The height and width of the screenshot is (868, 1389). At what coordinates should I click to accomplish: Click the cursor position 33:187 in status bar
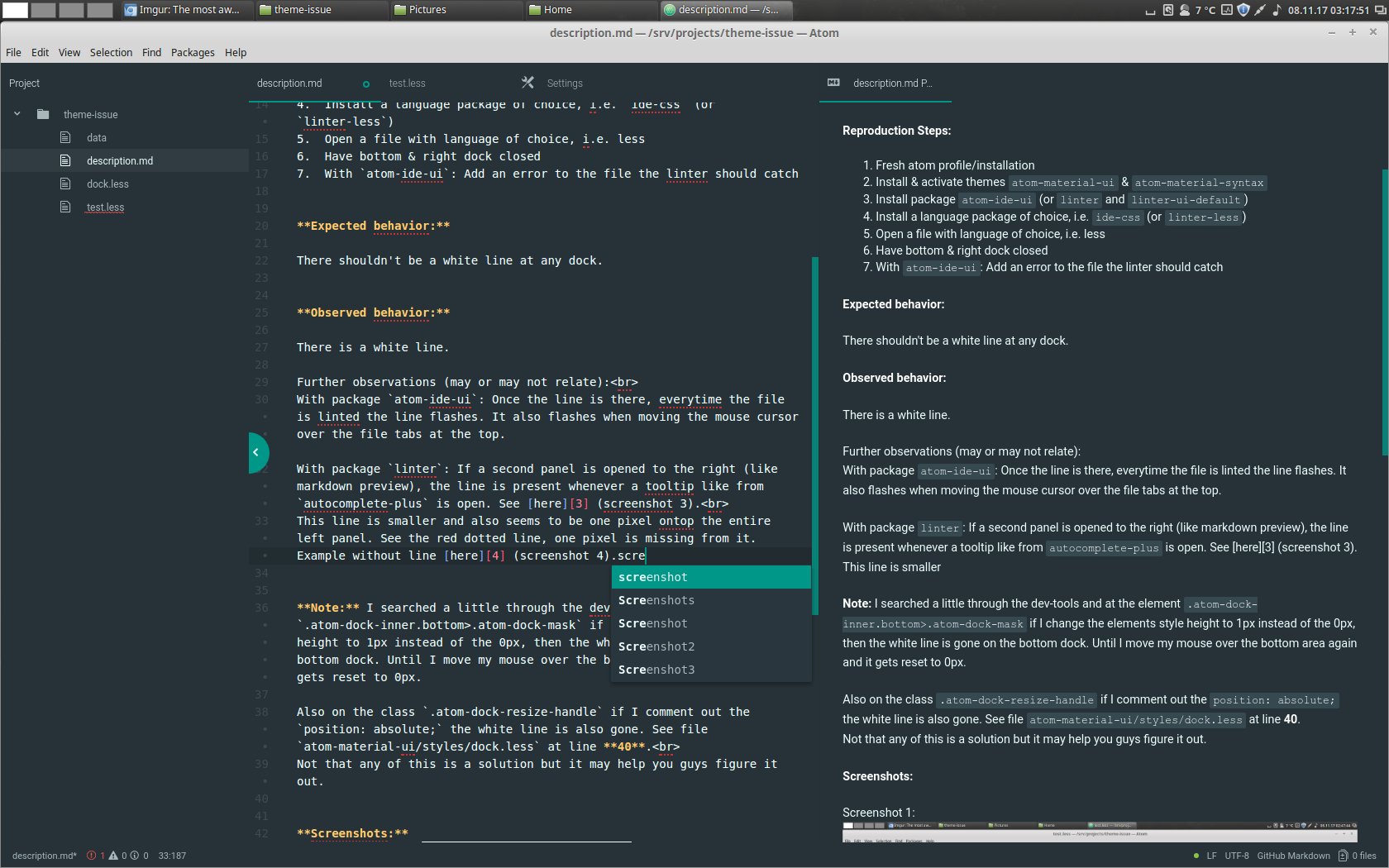(x=172, y=856)
